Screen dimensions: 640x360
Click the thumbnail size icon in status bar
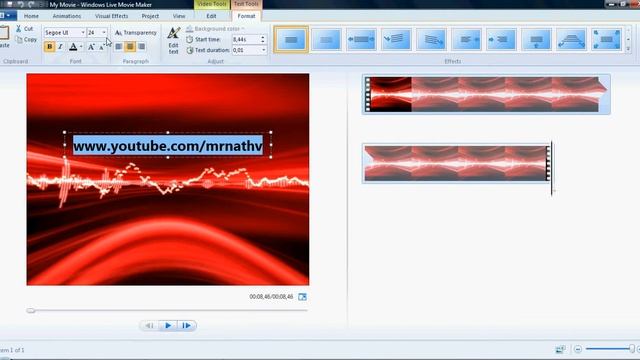point(560,349)
